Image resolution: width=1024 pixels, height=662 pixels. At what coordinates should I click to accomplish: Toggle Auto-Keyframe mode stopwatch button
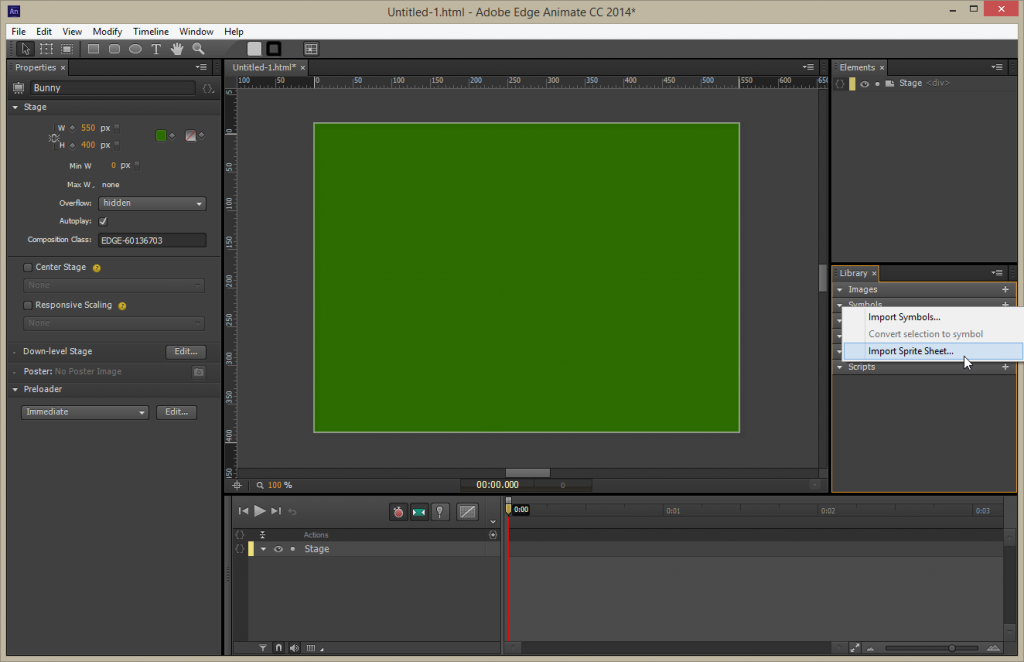click(x=398, y=512)
